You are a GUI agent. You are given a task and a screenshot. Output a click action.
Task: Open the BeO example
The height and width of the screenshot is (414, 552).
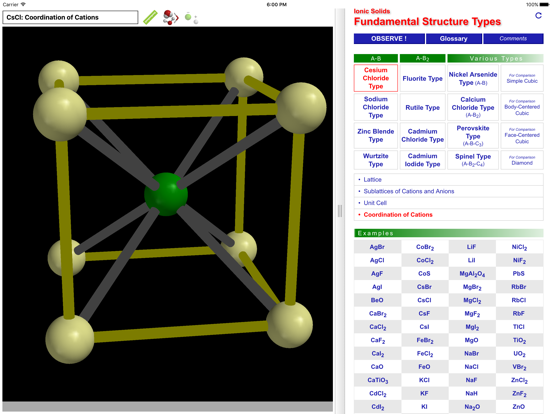pyautogui.click(x=377, y=300)
